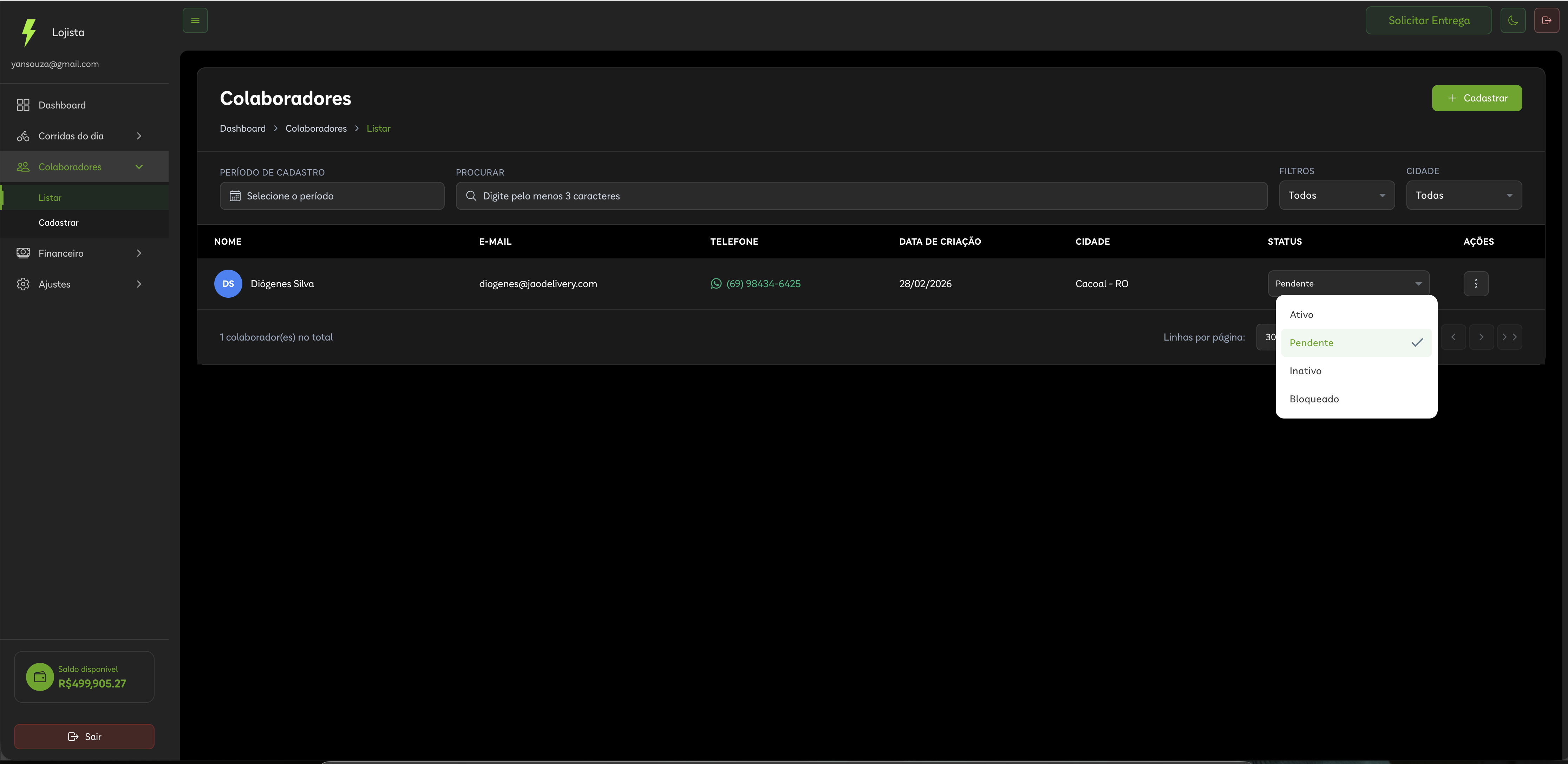
Task: Toggle dark mode with the moon icon
Action: tap(1513, 20)
